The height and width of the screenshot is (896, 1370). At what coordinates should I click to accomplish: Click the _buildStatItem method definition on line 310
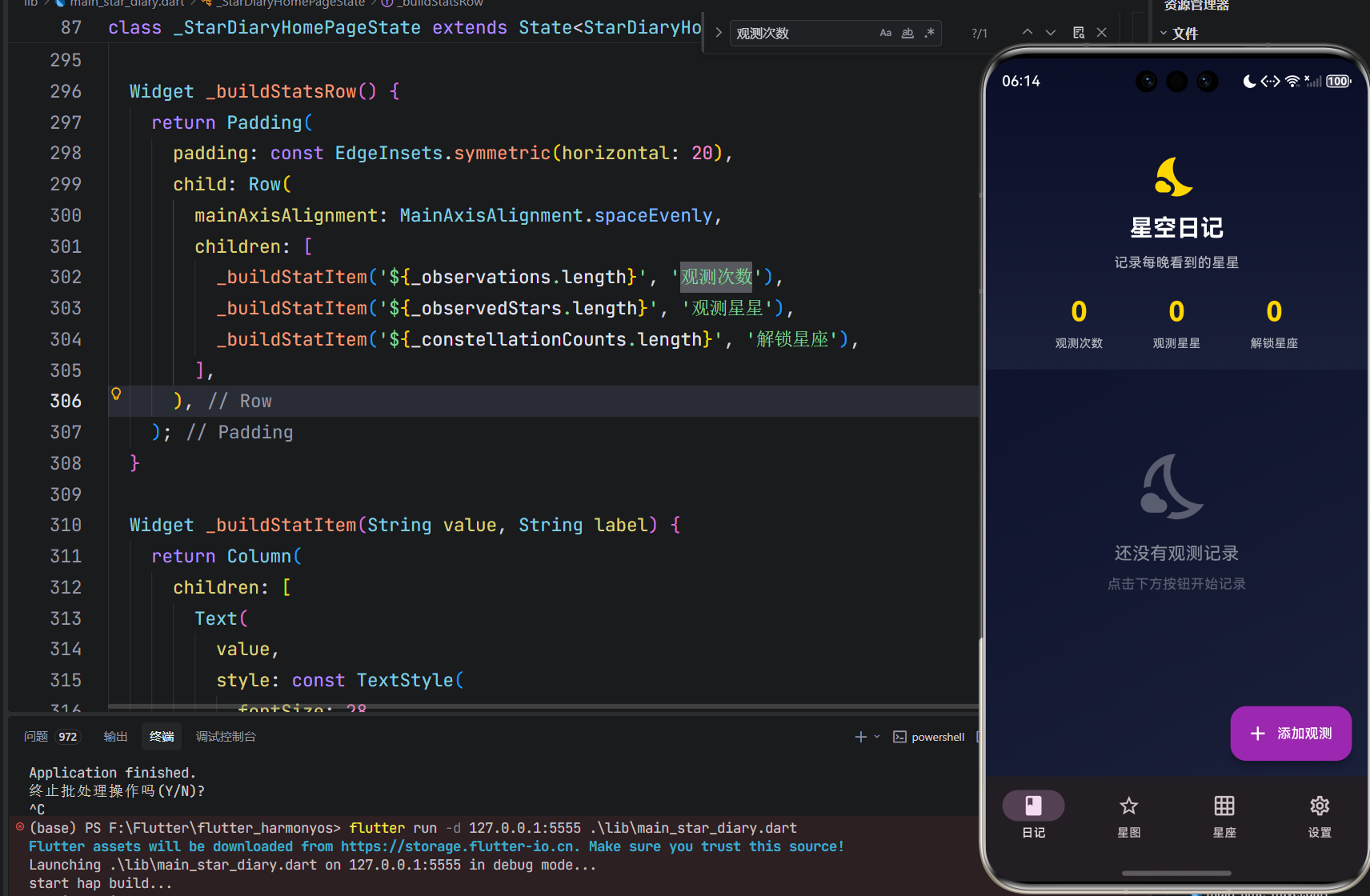281,525
